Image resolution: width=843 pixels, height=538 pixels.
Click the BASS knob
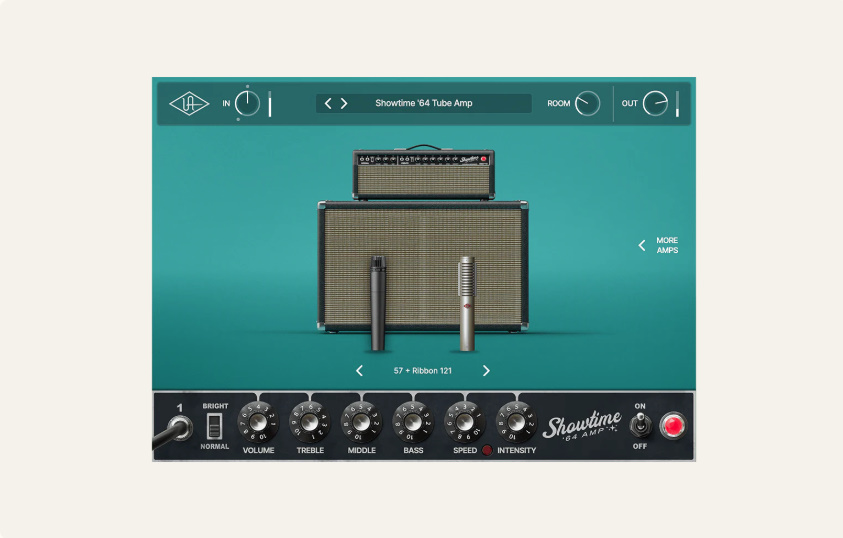click(413, 423)
